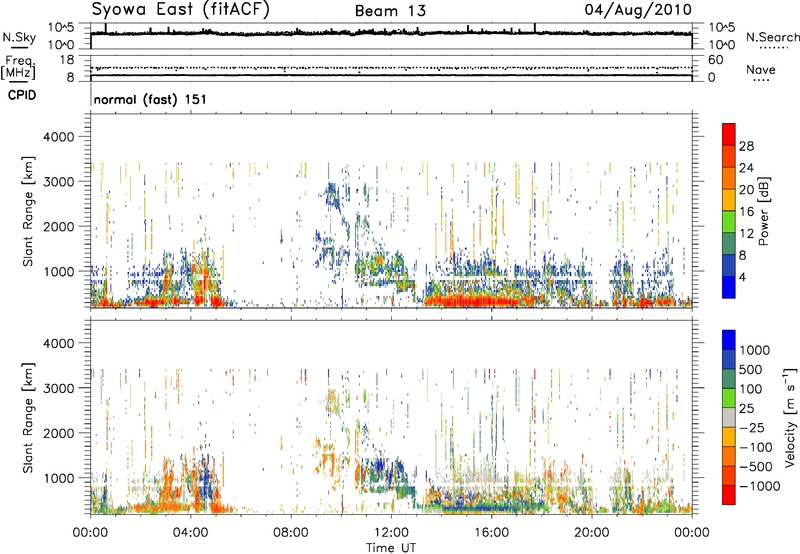The width and height of the screenshot is (800, 554).
Task: Click the 'N.Sky' legend label
Action: coord(19,37)
